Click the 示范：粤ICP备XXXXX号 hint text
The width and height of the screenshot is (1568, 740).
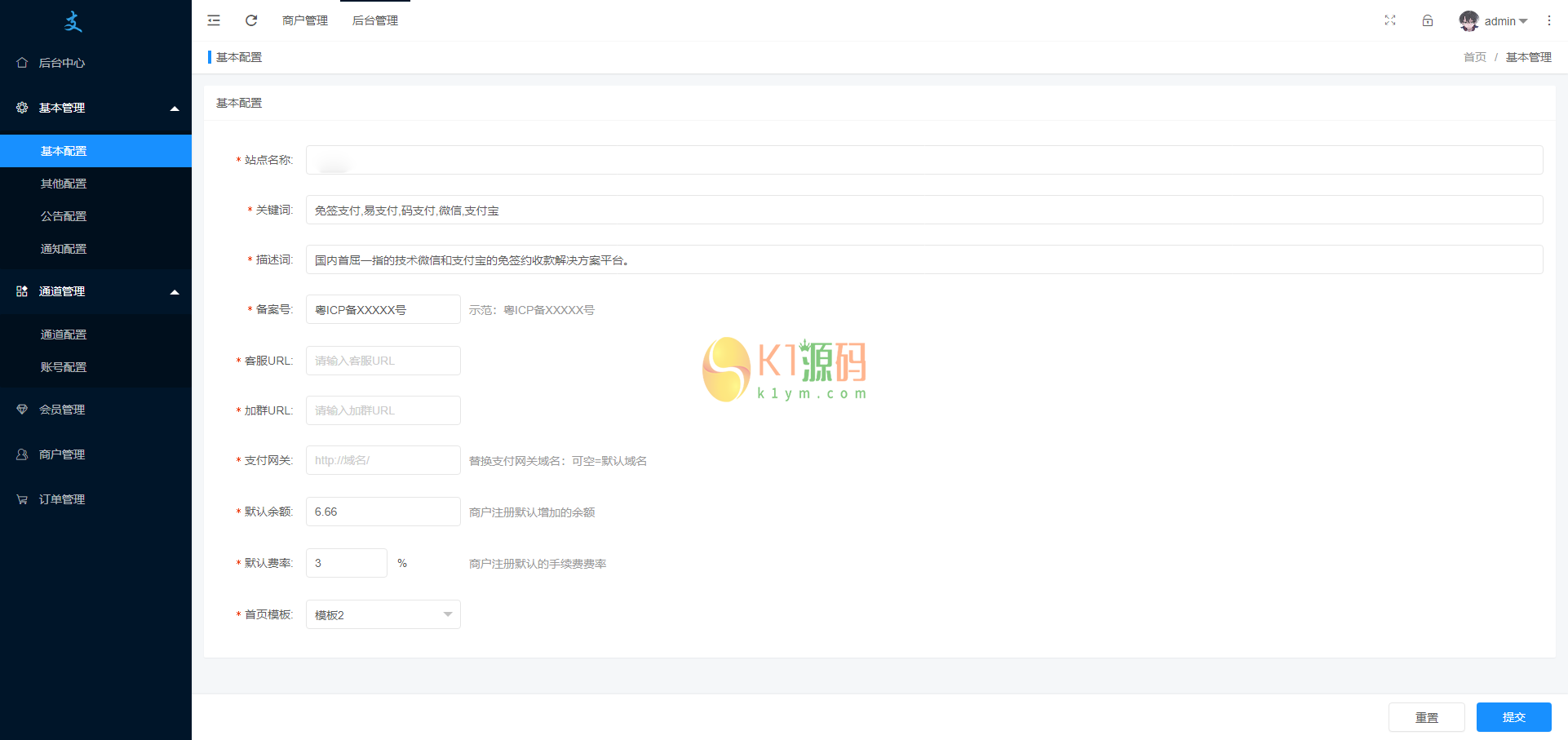[x=532, y=310]
